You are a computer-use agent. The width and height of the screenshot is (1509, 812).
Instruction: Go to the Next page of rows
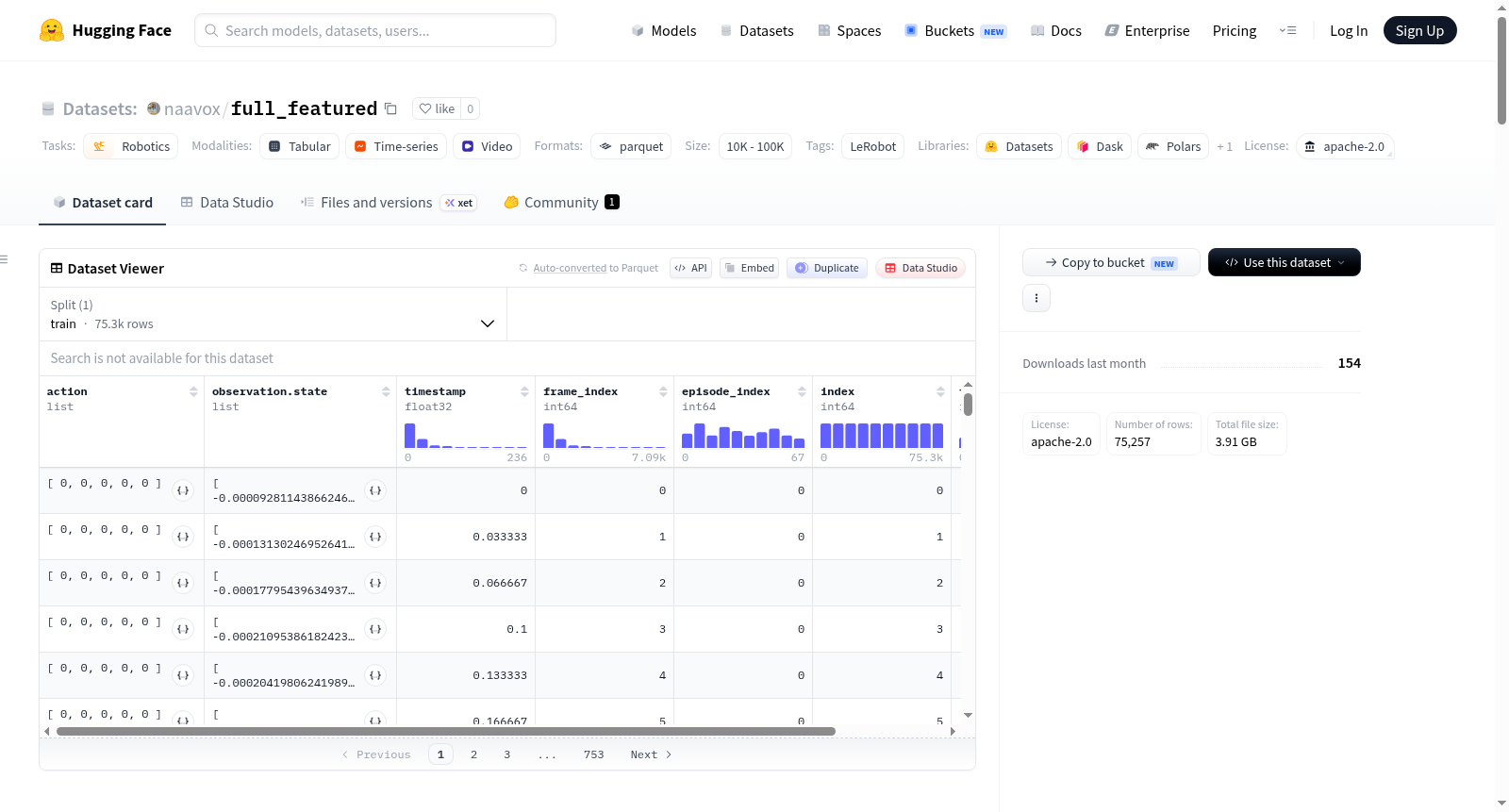point(651,754)
